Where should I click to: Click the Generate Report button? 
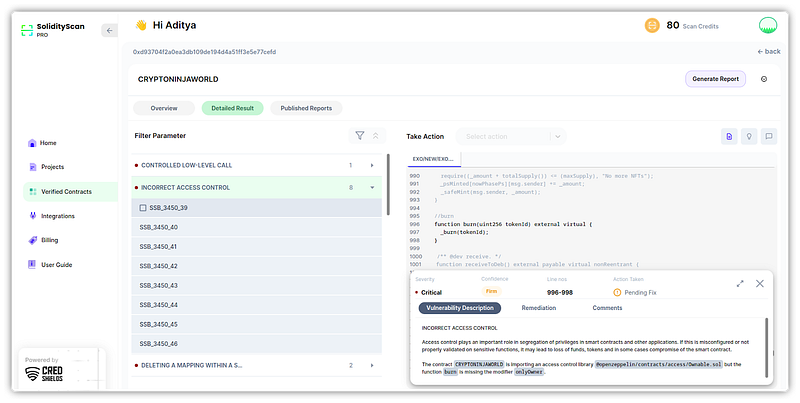715,79
